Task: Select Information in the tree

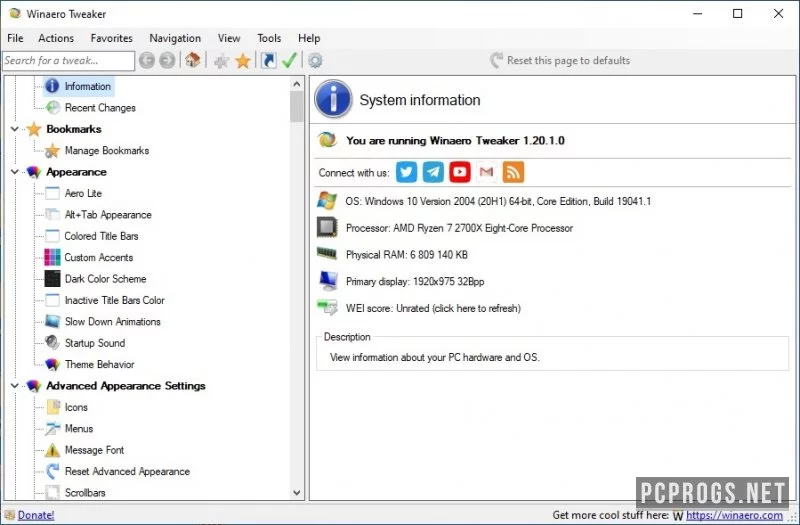Action: 87,86
